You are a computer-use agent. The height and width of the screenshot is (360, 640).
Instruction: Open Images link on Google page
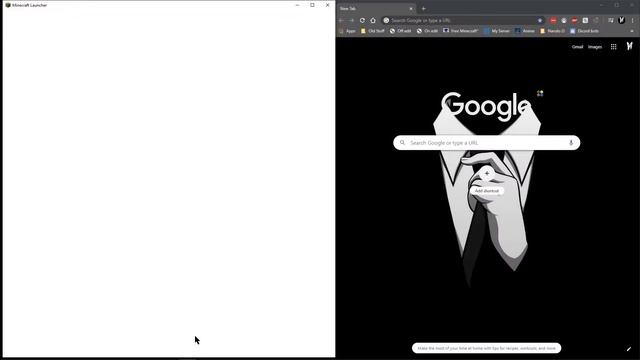coord(595,47)
